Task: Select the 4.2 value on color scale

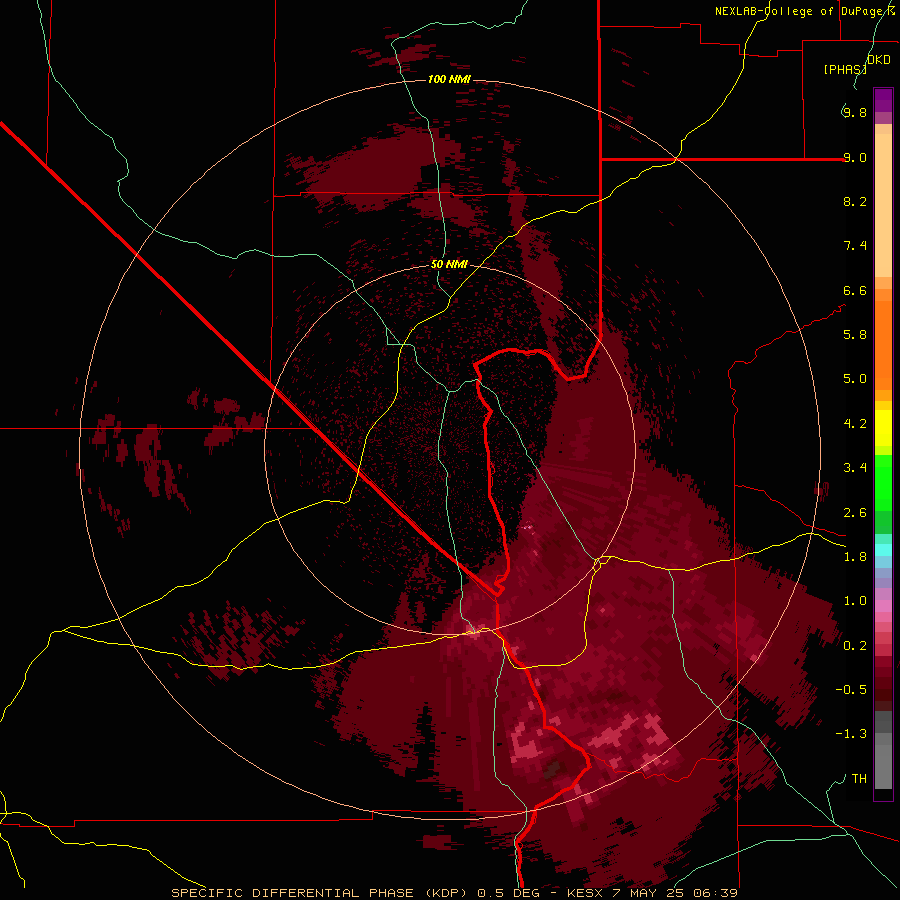Action: point(855,424)
